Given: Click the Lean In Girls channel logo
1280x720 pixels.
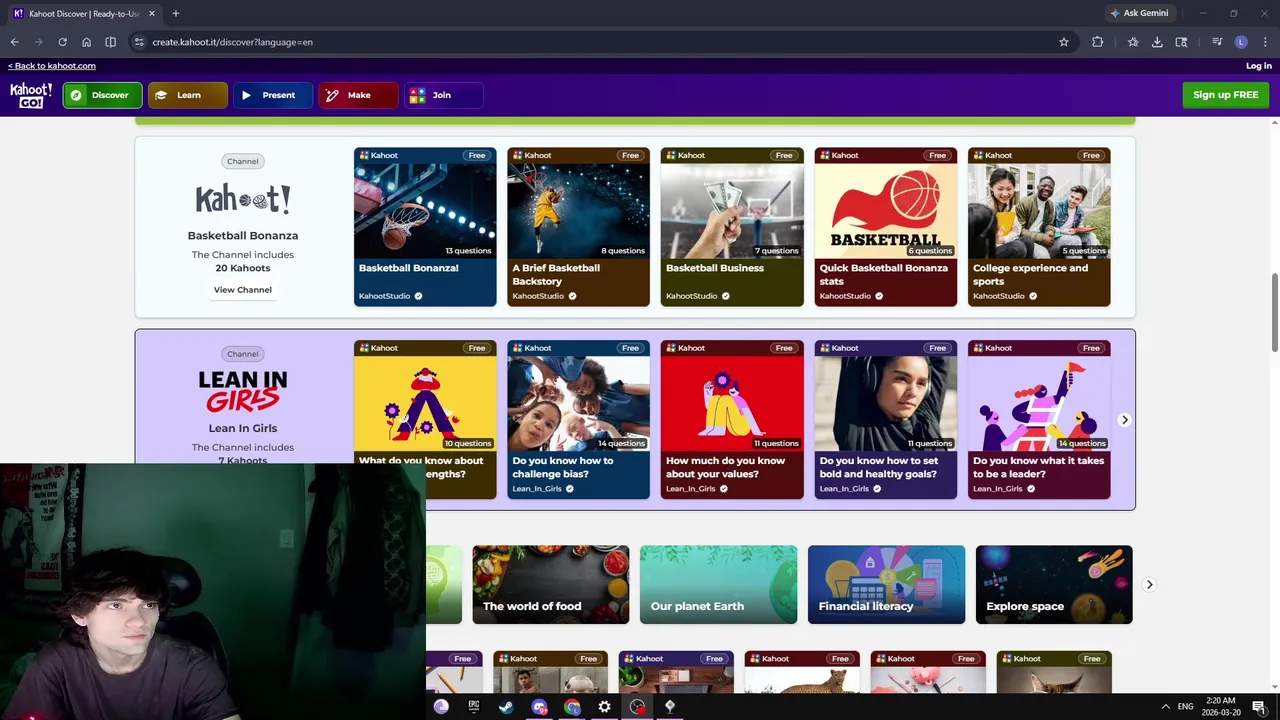Looking at the screenshot, I should click(x=243, y=391).
